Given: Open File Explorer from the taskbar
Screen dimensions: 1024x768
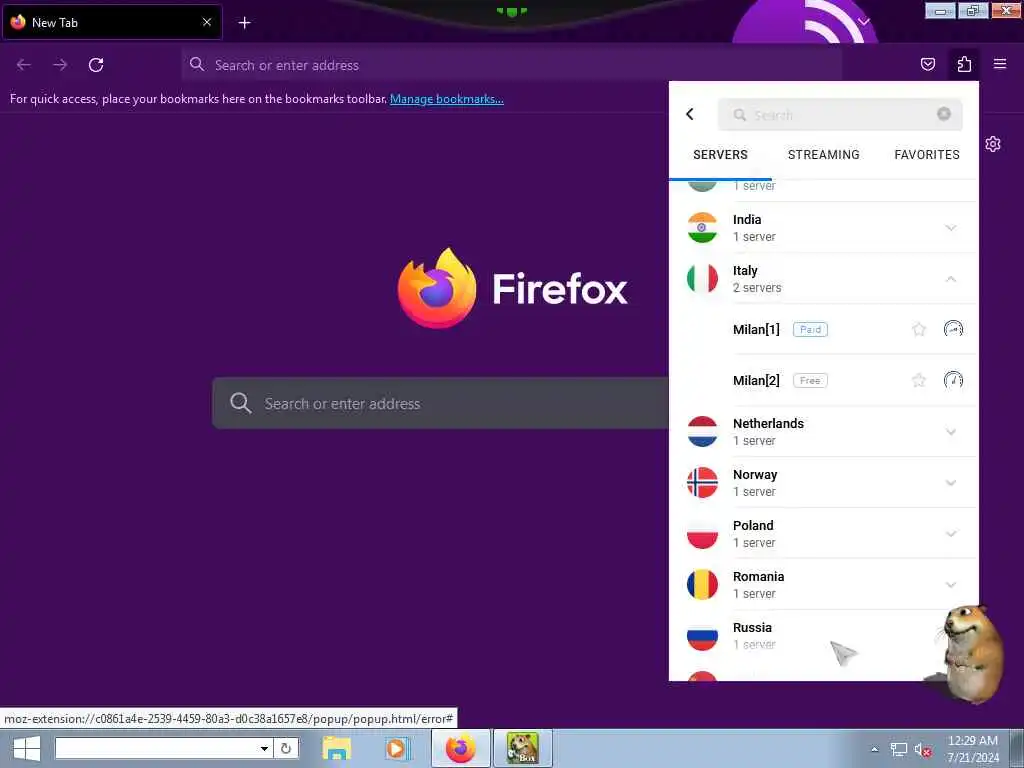Looking at the screenshot, I should (x=336, y=748).
